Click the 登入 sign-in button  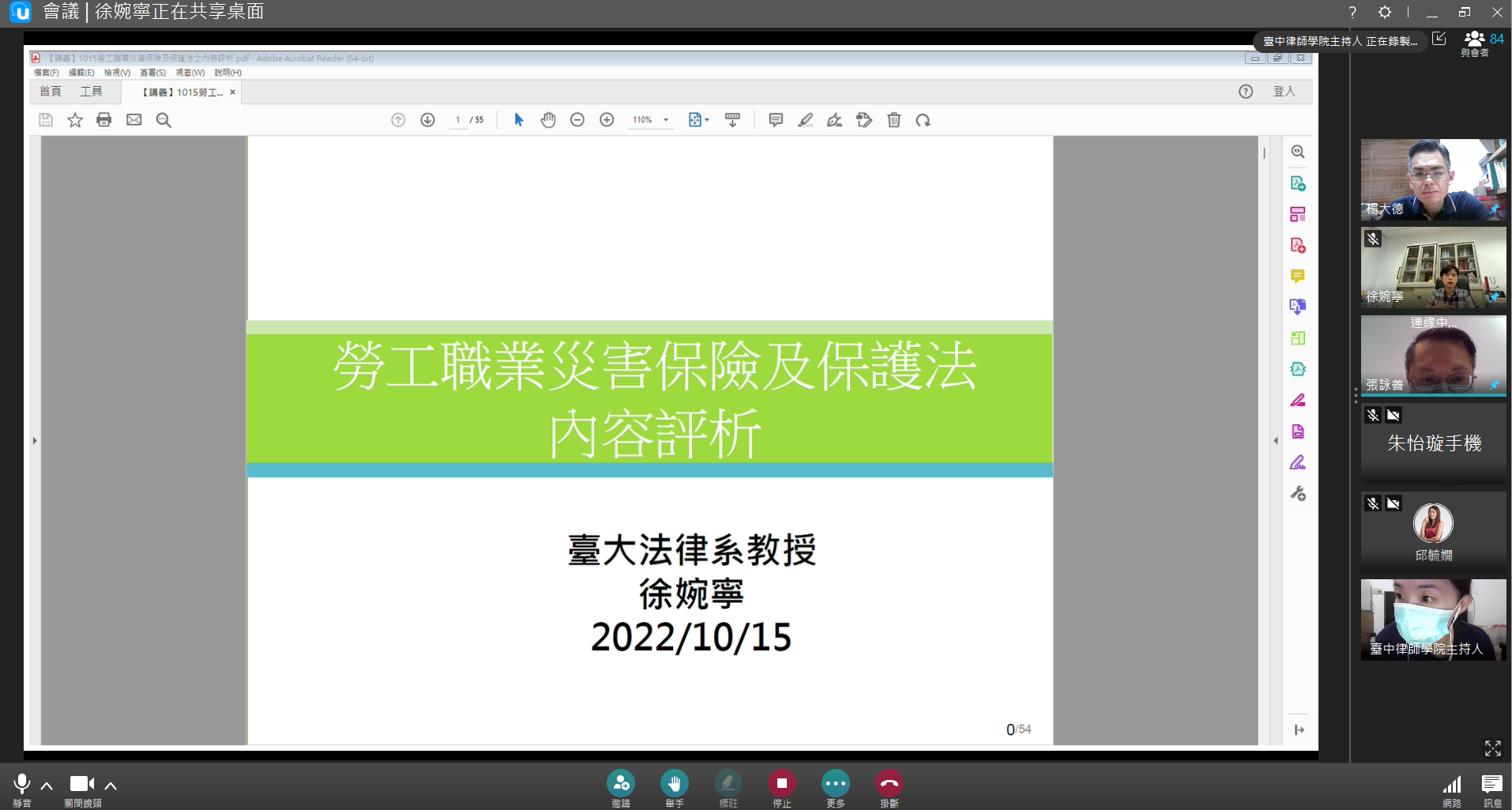[1284, 92]
